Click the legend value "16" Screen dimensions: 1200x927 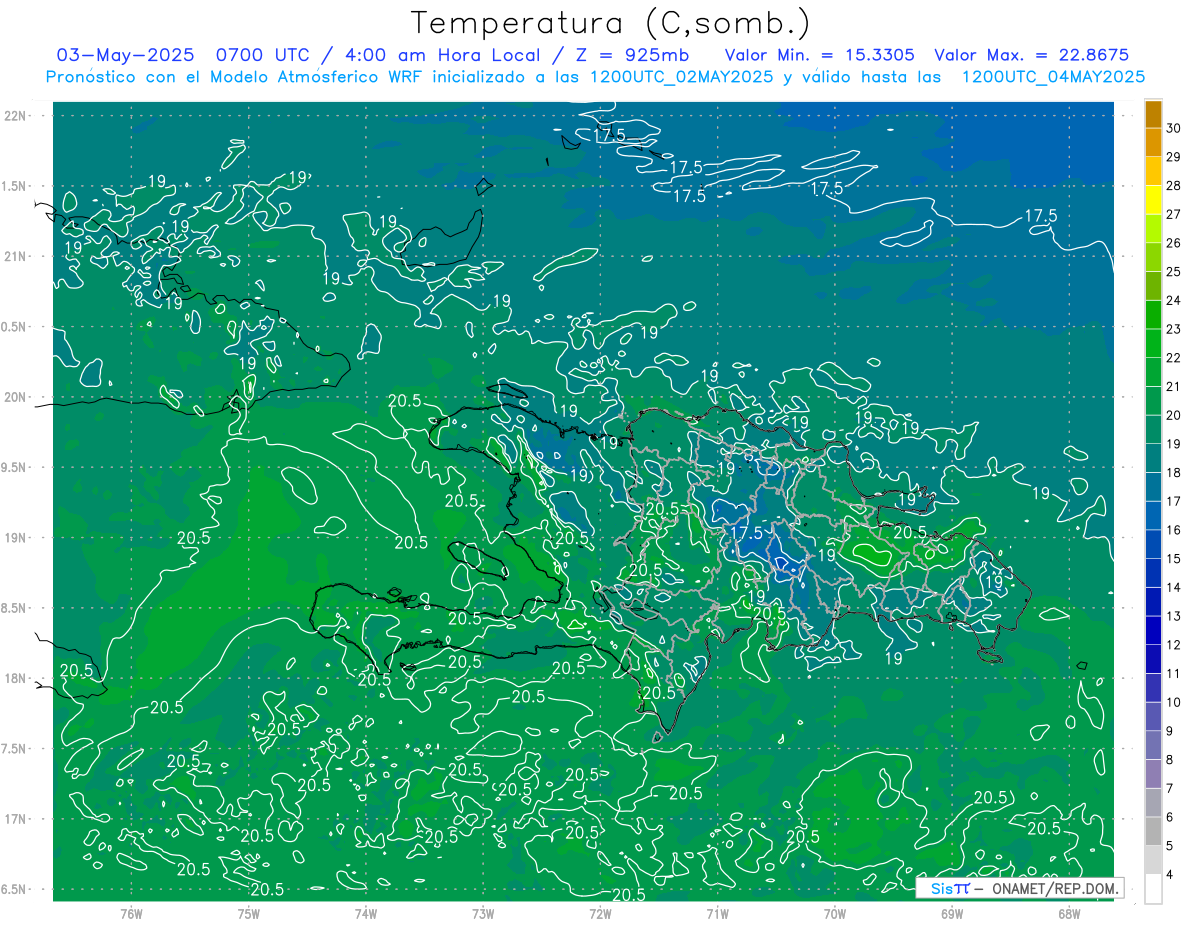click(1174, 530)
